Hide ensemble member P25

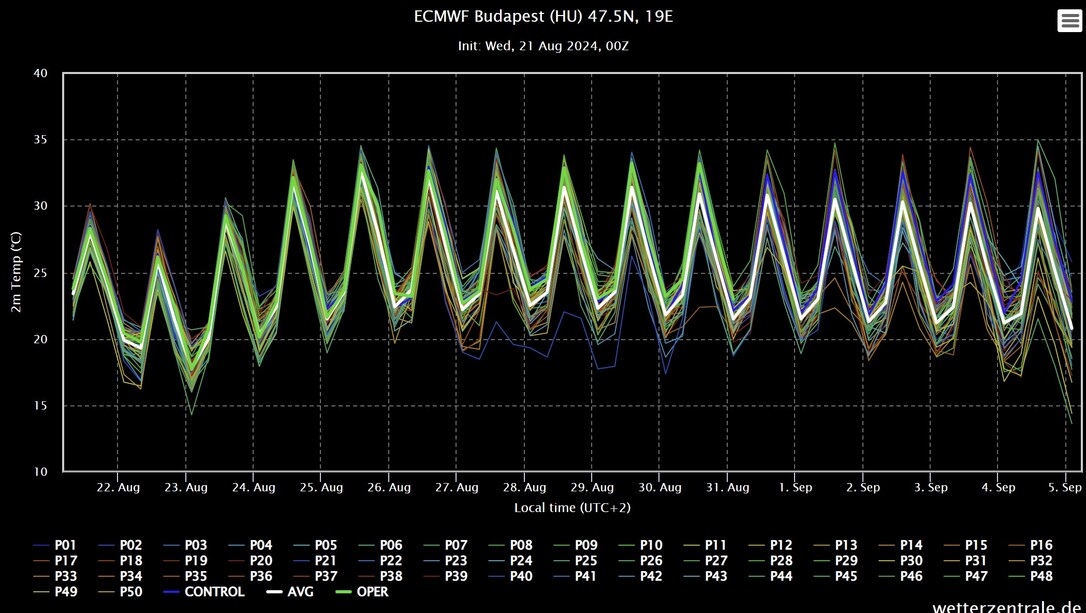(x=587, y=561)
